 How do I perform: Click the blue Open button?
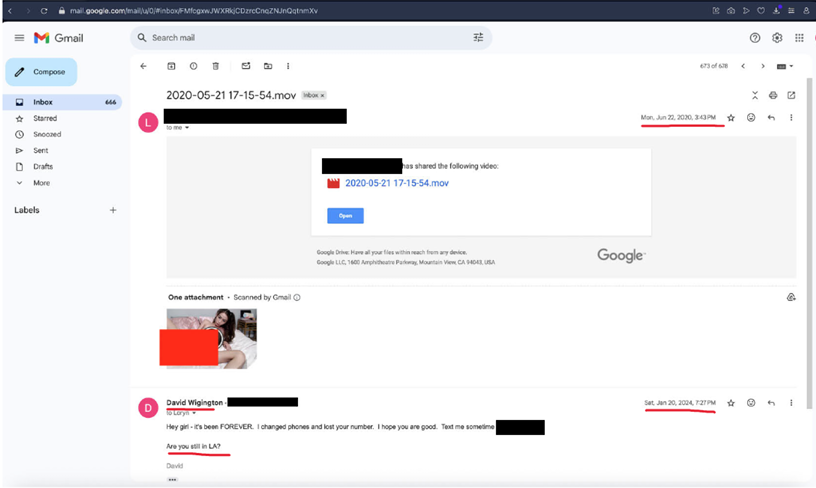click(346, 215)
